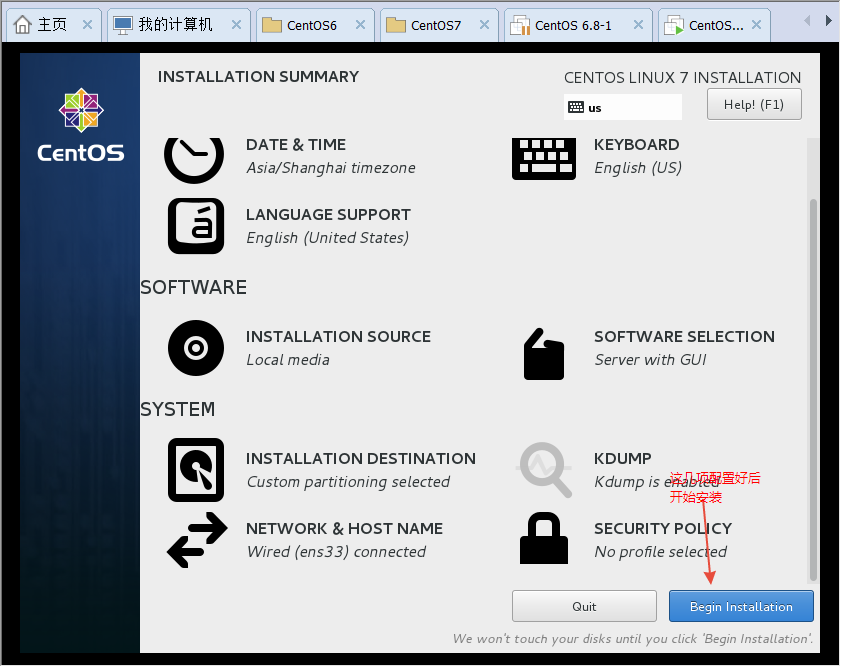Viewport: 841px width, 667px height.
Task: Click Begin Installation button
Action: (x=741, y=606)
